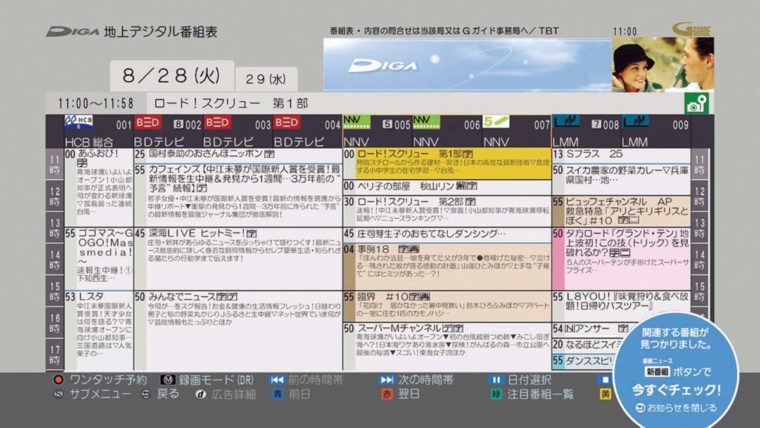Select the ロード!スクリュー 第2部 program
Image resolution: width=760 pixels, height=428 pixels.
click(447, 211)
